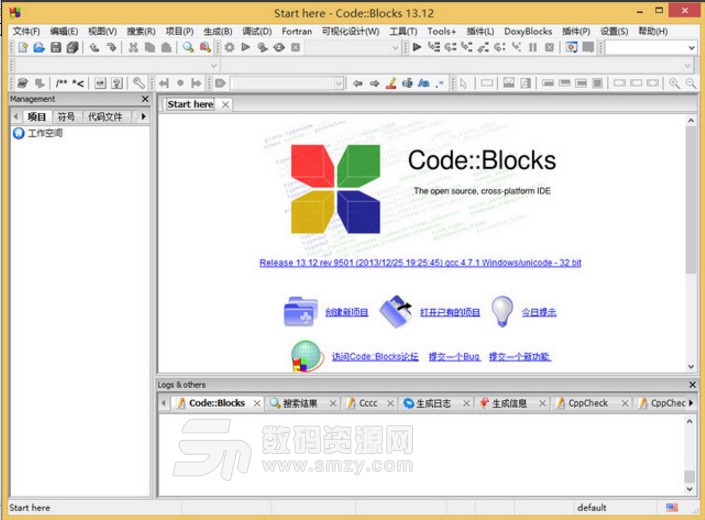Click the highlight marker pen icon

[x=391, y=83]
